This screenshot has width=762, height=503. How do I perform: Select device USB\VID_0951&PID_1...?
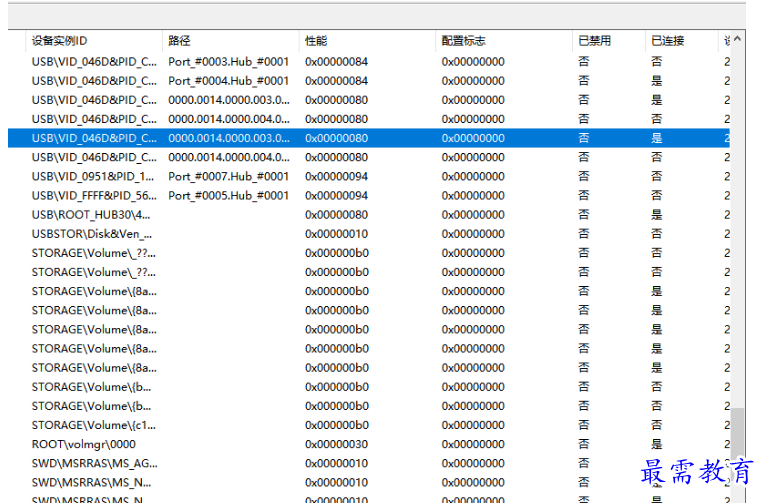coord(93,176)
